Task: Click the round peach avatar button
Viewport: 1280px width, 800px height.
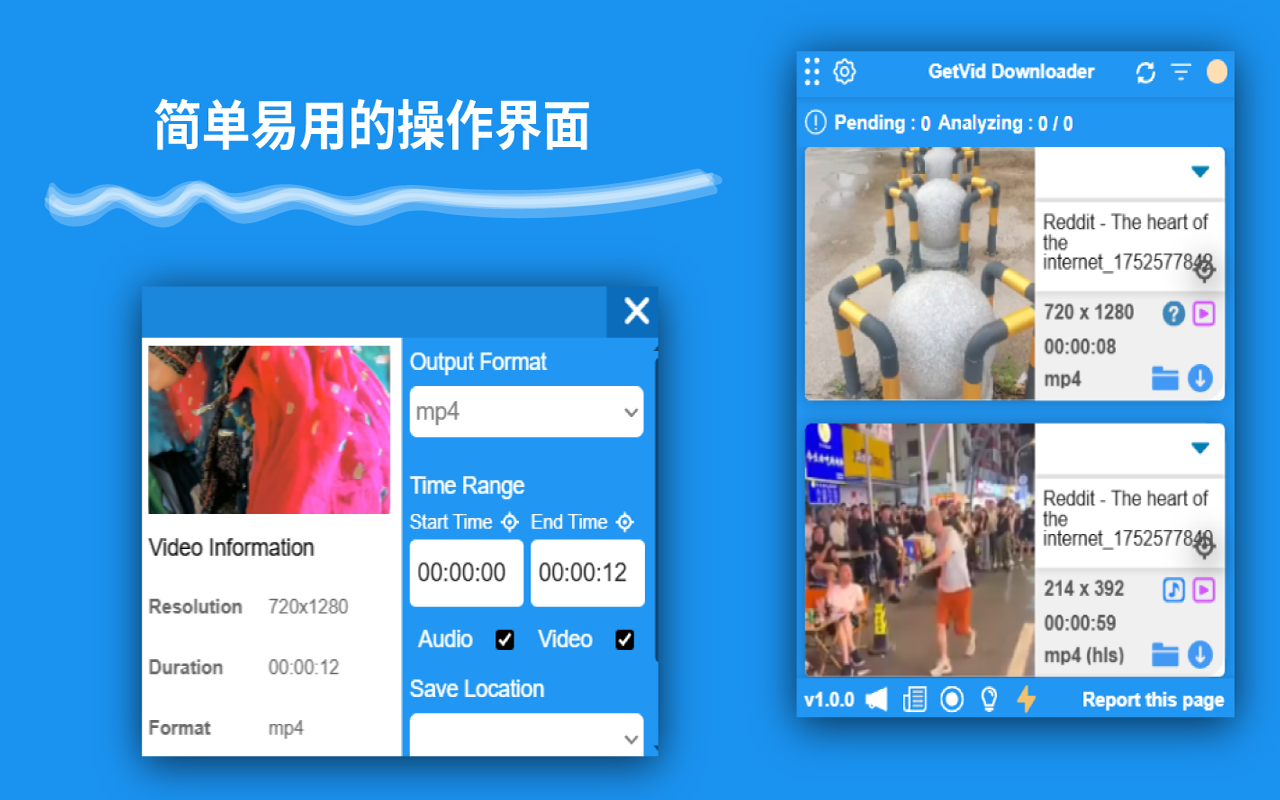Action: click(x=1217, y=71)
